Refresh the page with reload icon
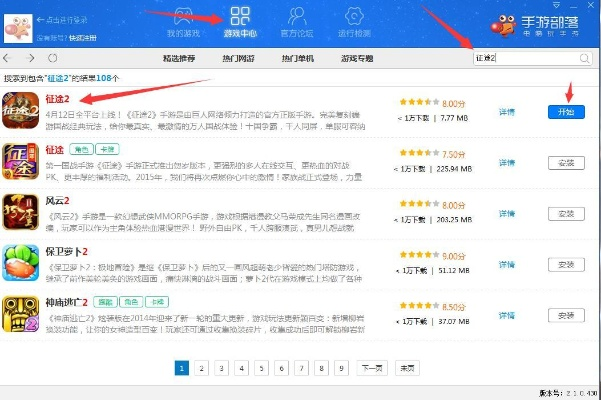The width and height of the screenshot is (601, 400). tap(53, 58)
